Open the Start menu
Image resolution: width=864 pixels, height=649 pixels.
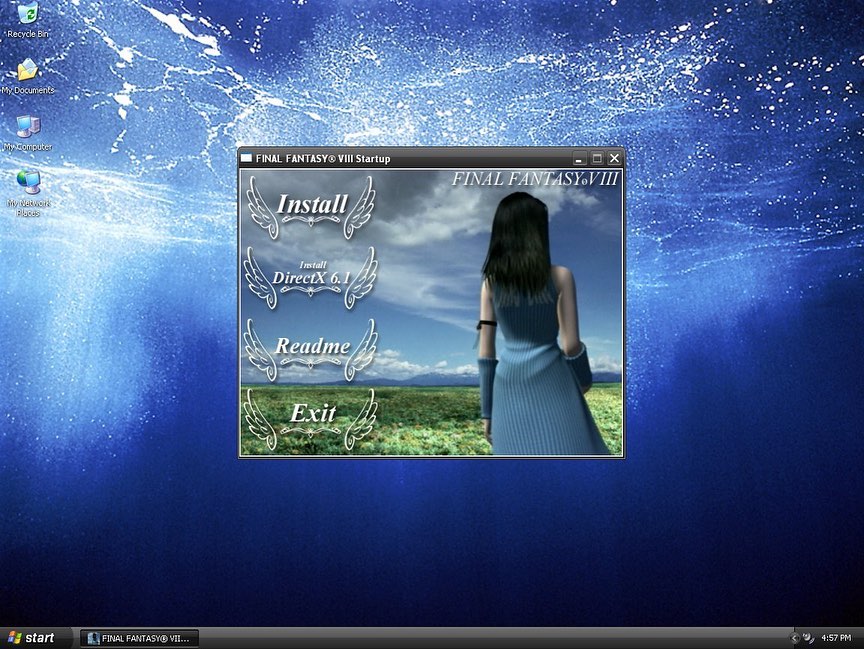33,637
